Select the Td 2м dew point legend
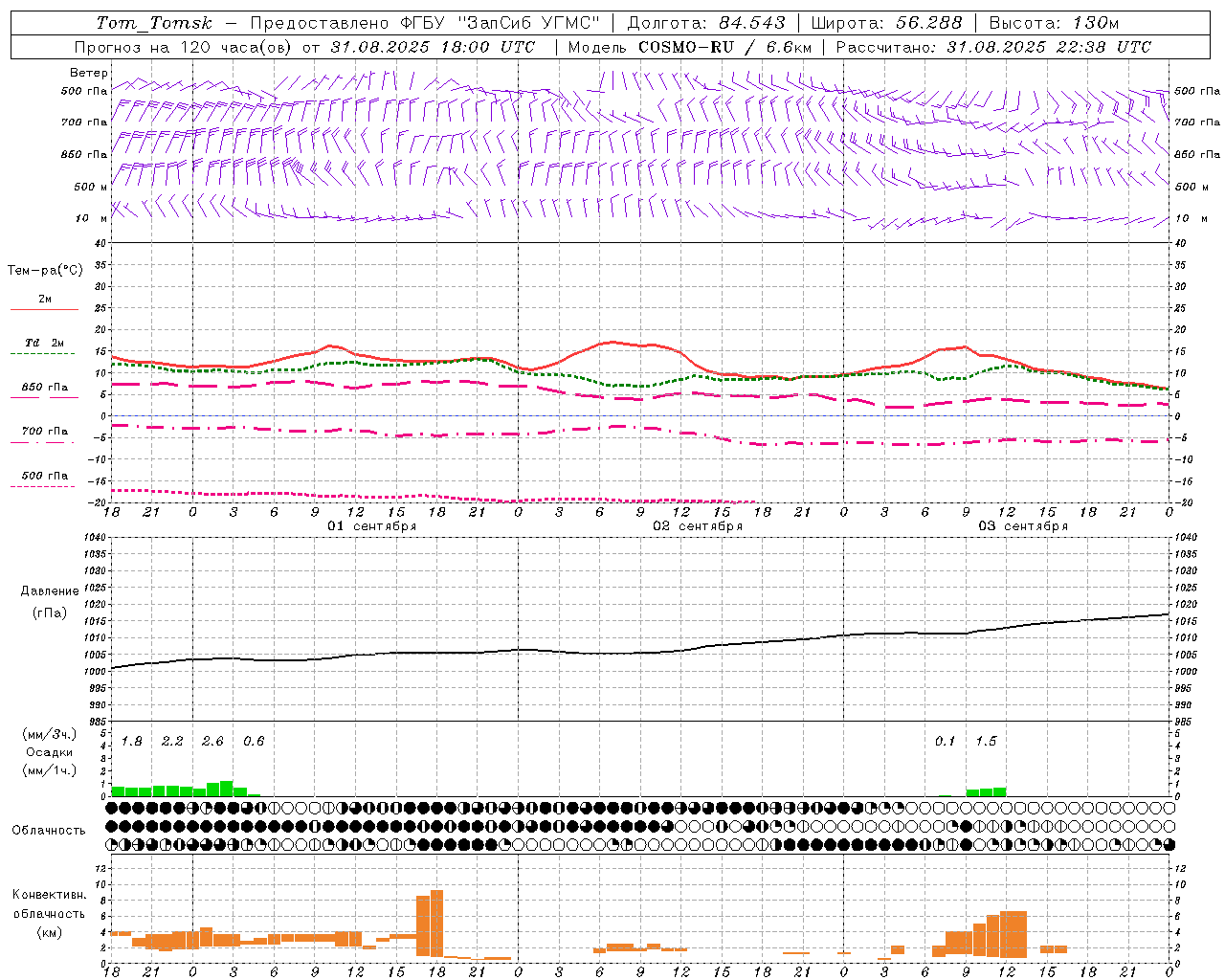This screenshot has height=980, width=1225. pos(44,346)
